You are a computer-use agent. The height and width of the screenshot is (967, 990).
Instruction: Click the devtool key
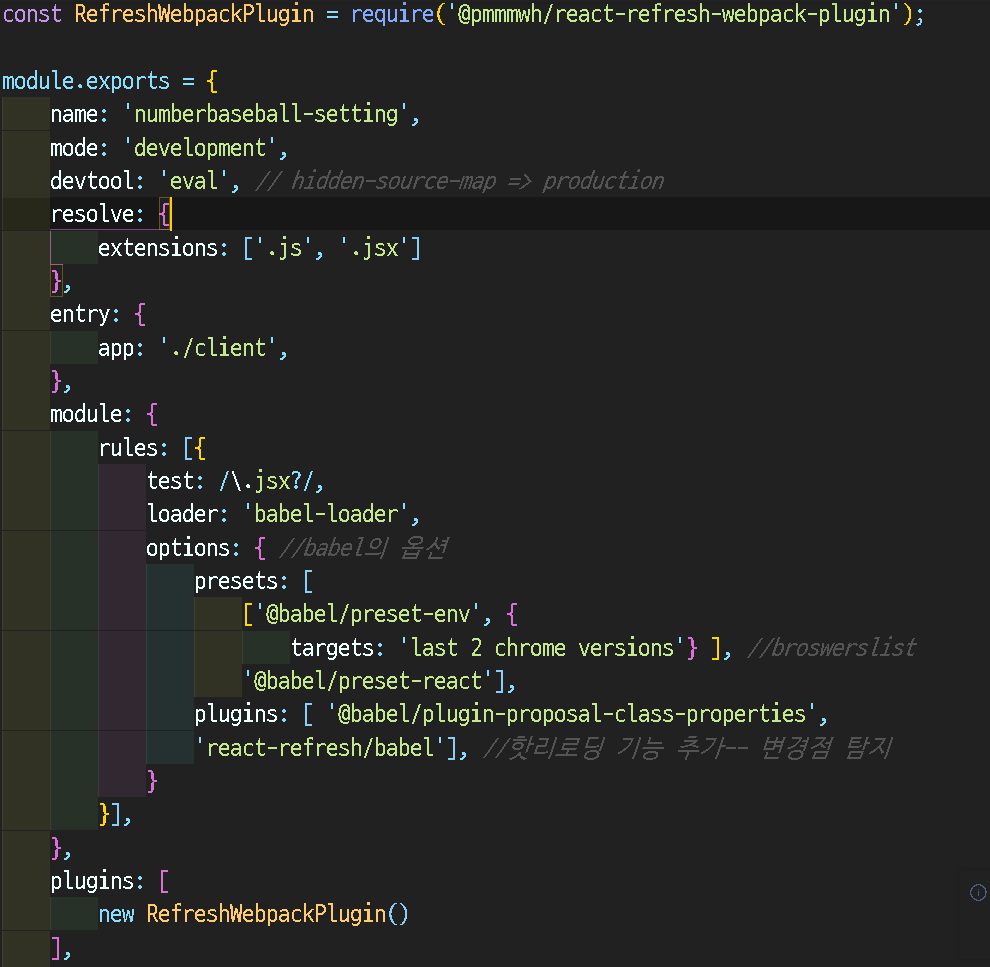point(92,181)
